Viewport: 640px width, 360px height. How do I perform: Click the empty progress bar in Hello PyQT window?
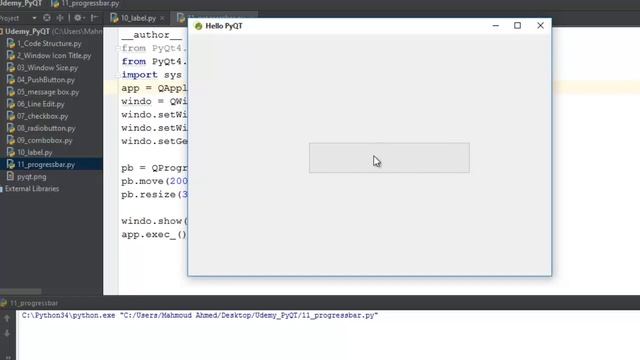pos(389,158)
